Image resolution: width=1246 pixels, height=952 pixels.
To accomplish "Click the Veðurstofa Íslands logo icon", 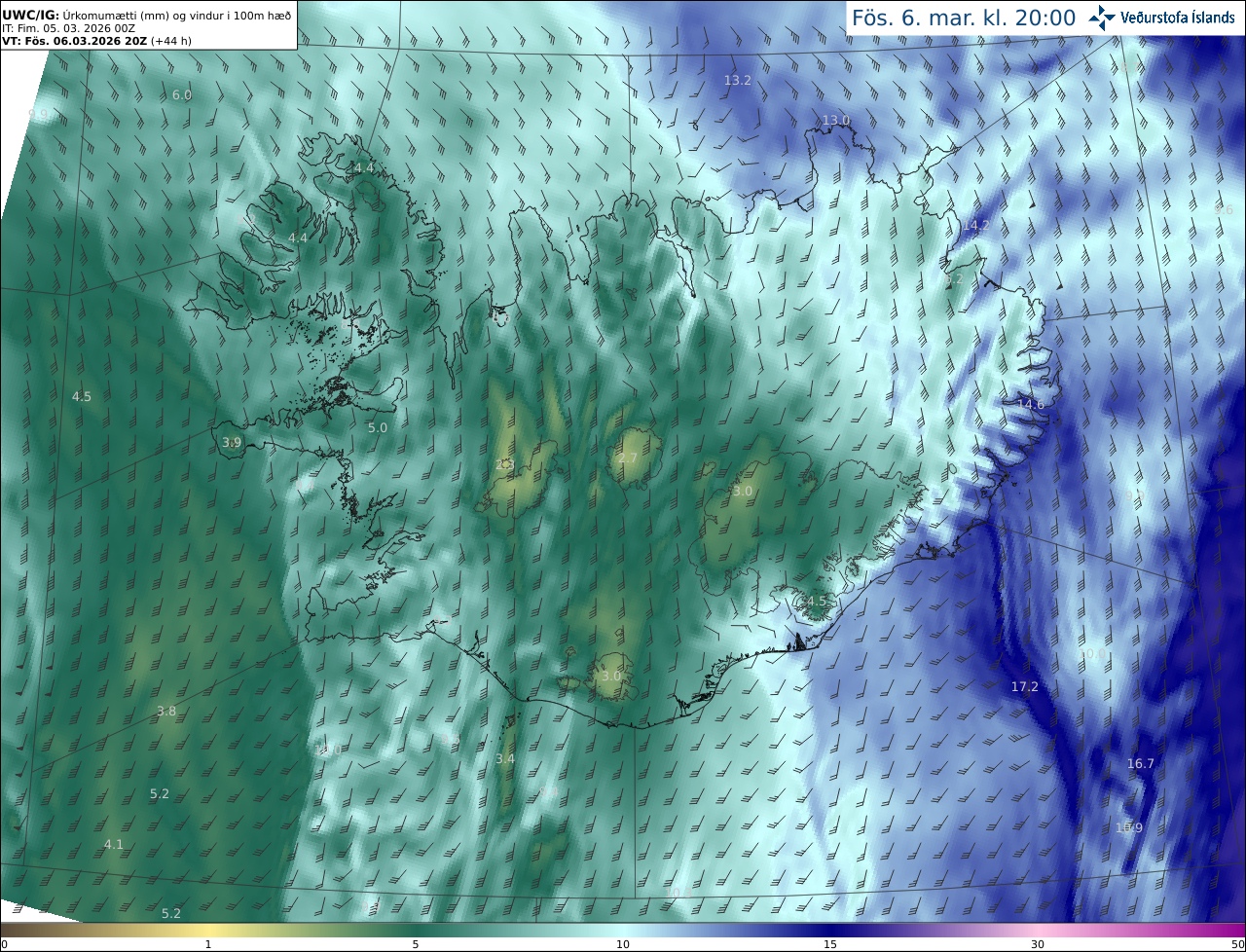I will [x=1102, y=17].
